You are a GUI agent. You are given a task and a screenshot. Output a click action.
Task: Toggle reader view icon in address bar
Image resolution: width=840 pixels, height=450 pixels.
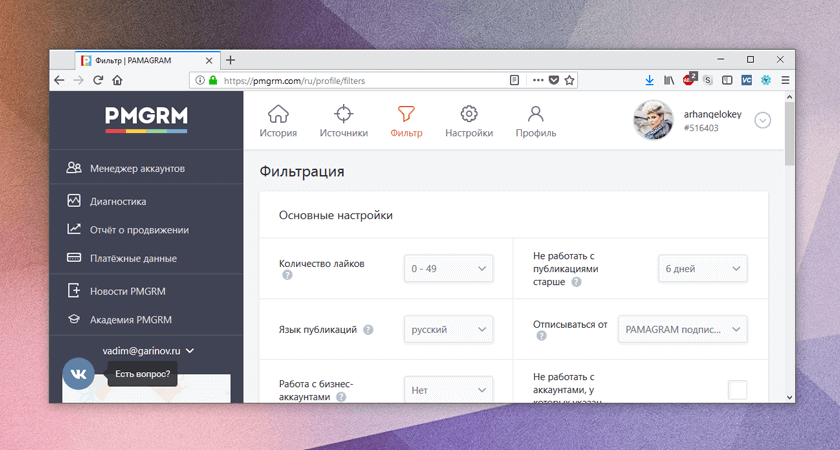tap(514, 80)
